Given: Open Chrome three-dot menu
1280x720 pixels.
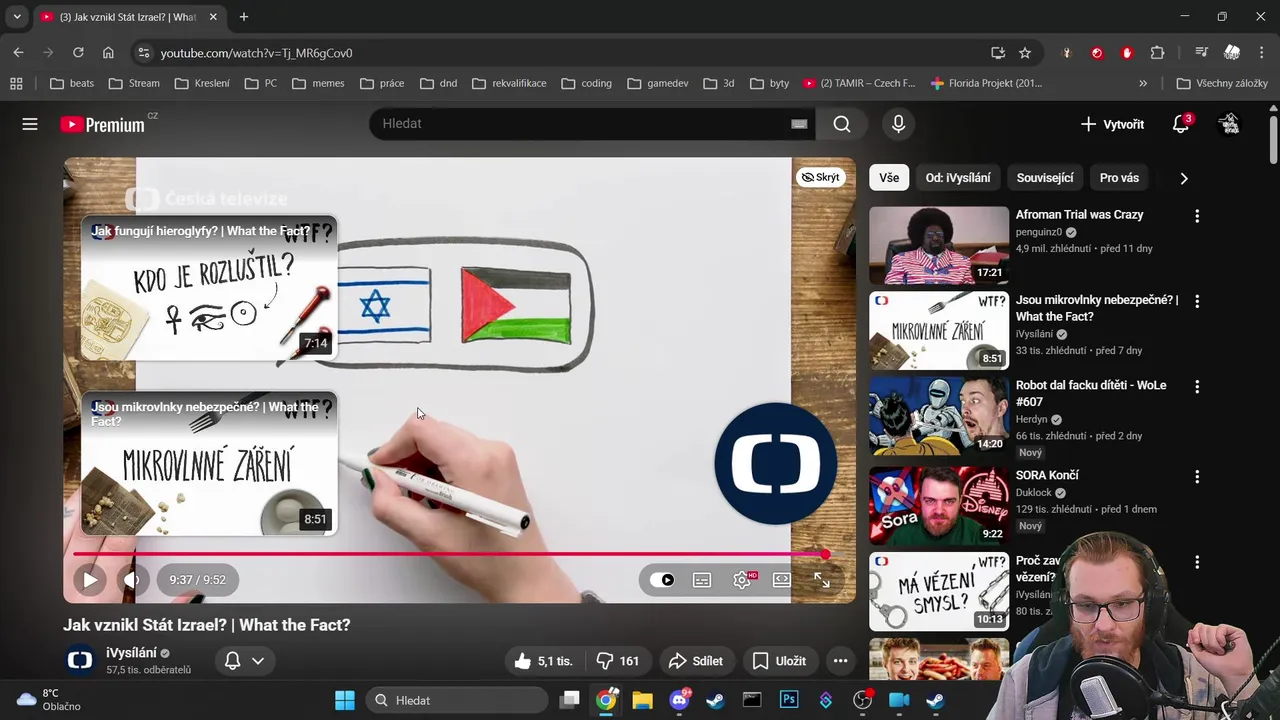Looking at the screenshot, I should 1261,53.
